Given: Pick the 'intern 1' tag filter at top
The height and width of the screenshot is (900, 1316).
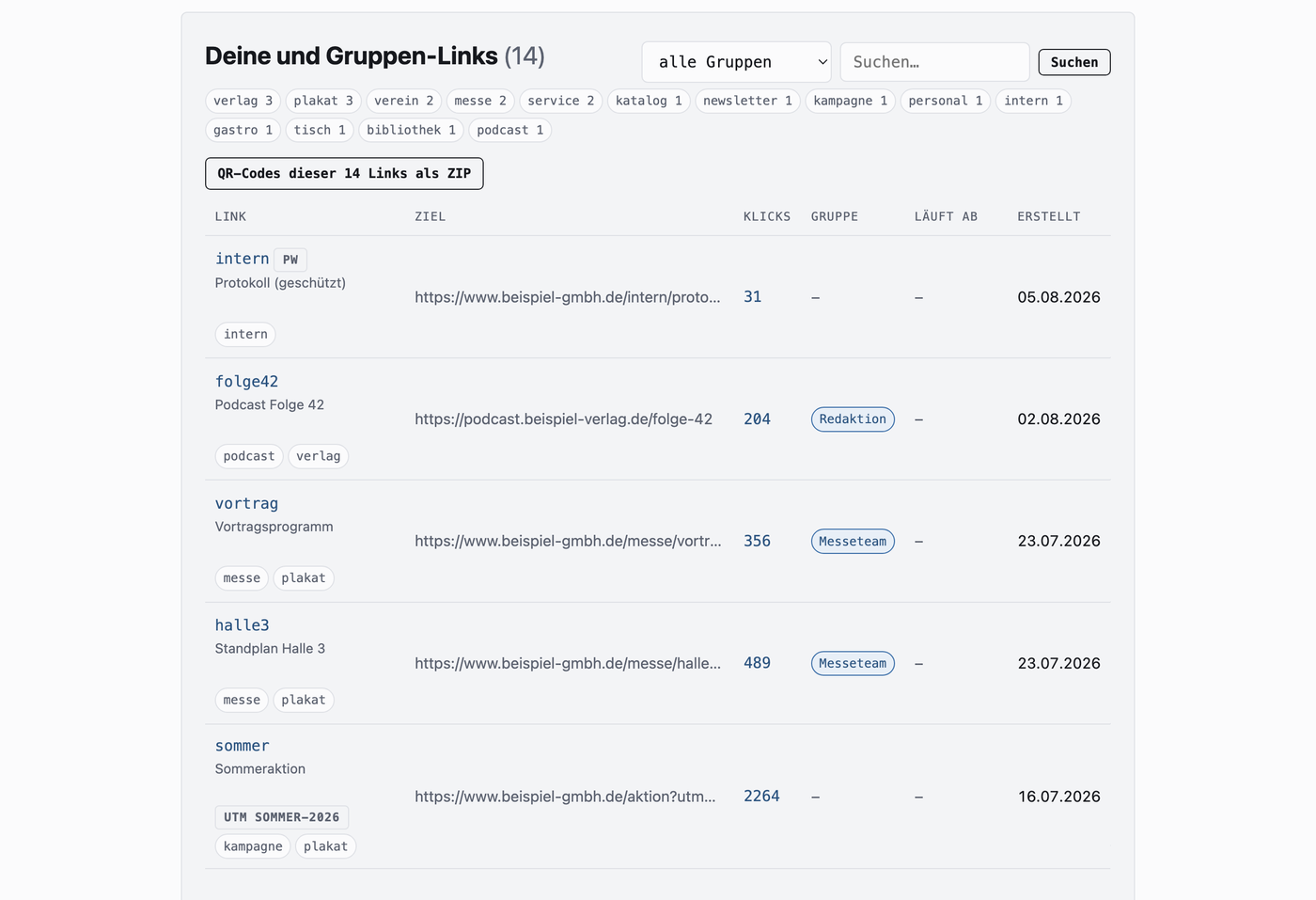Looking at the screenshot, I should [x=1033, y=101].
